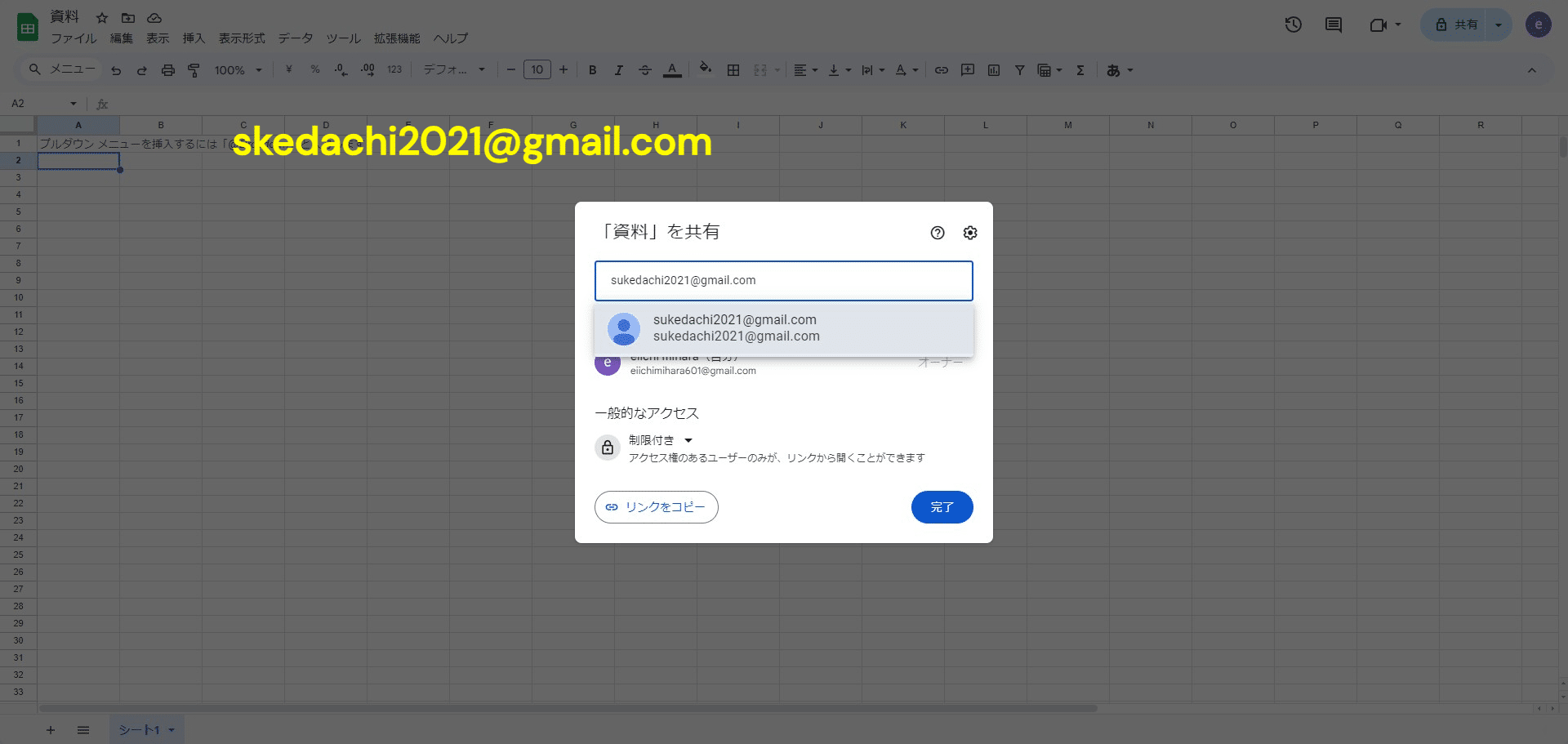Move document with folder icon
The height and width of the screenshot is (744, 1568).
pyautogui.click(x=128, y=18)
